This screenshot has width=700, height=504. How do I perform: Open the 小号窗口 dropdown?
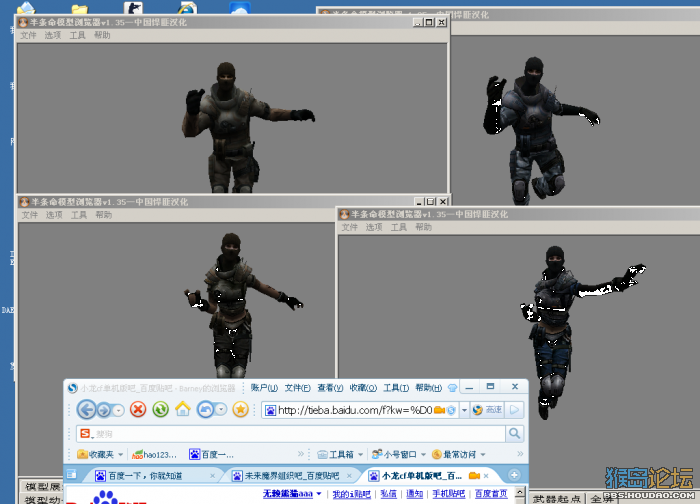(x=399, y=454)
